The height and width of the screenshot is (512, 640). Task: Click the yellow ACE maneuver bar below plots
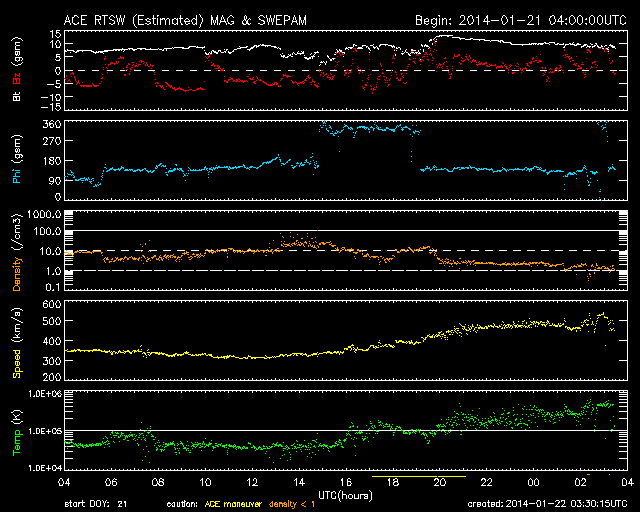pos(419,476)
